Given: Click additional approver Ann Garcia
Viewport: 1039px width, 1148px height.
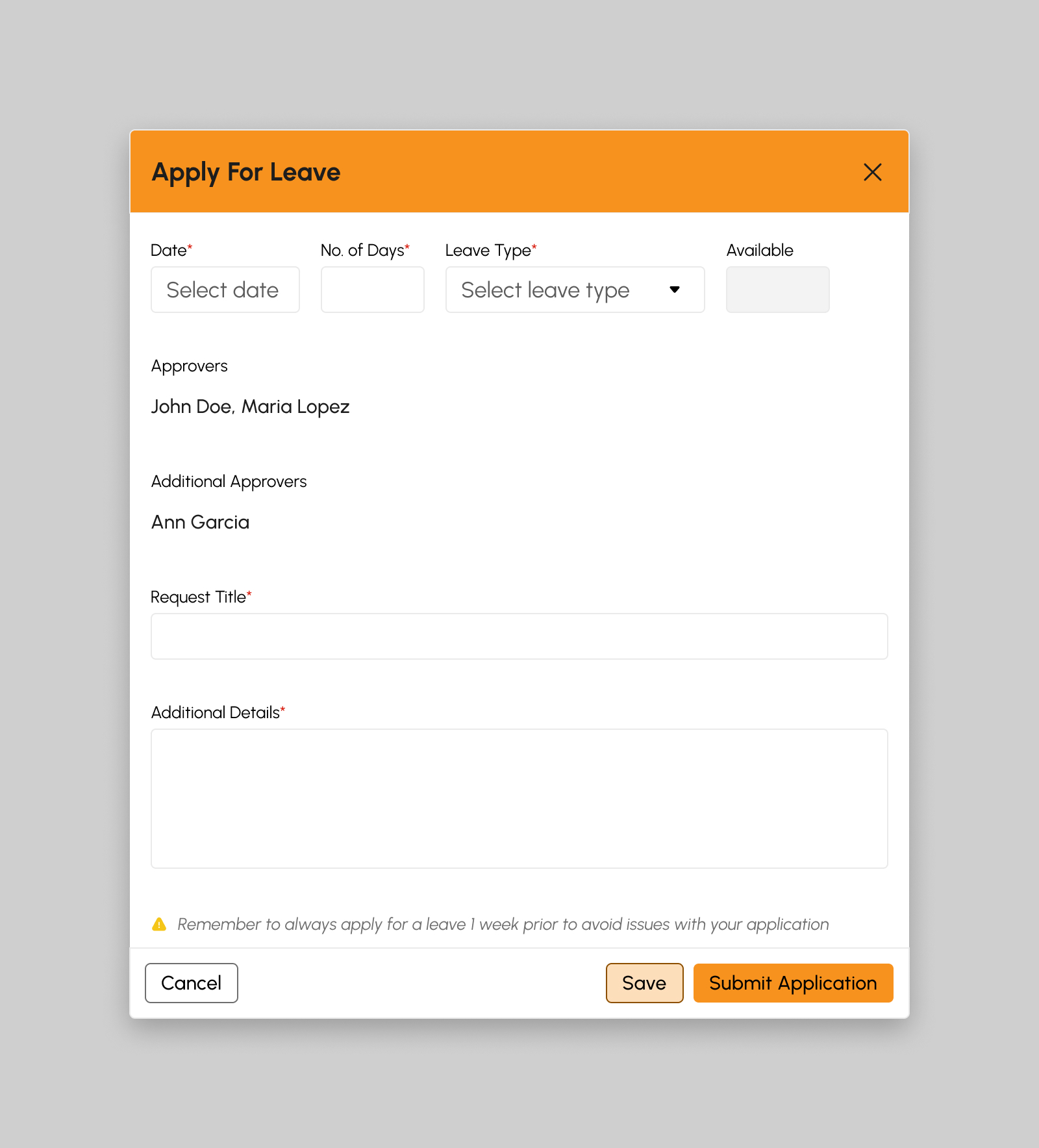Looking at the screenshot, I should click(x=200, y=522).
